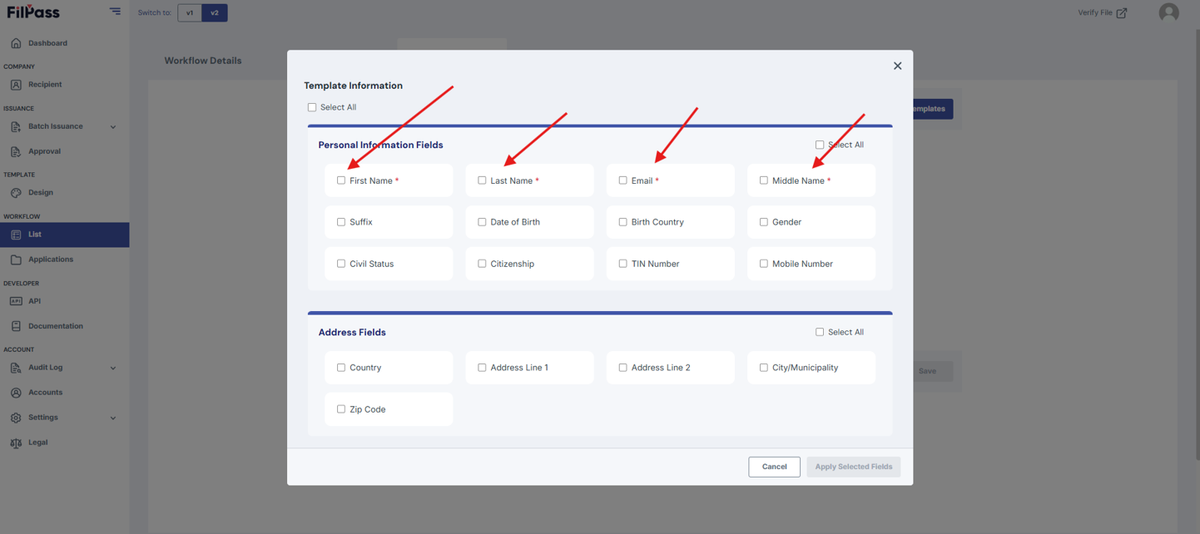Switch to version v1

click(190, 13)
